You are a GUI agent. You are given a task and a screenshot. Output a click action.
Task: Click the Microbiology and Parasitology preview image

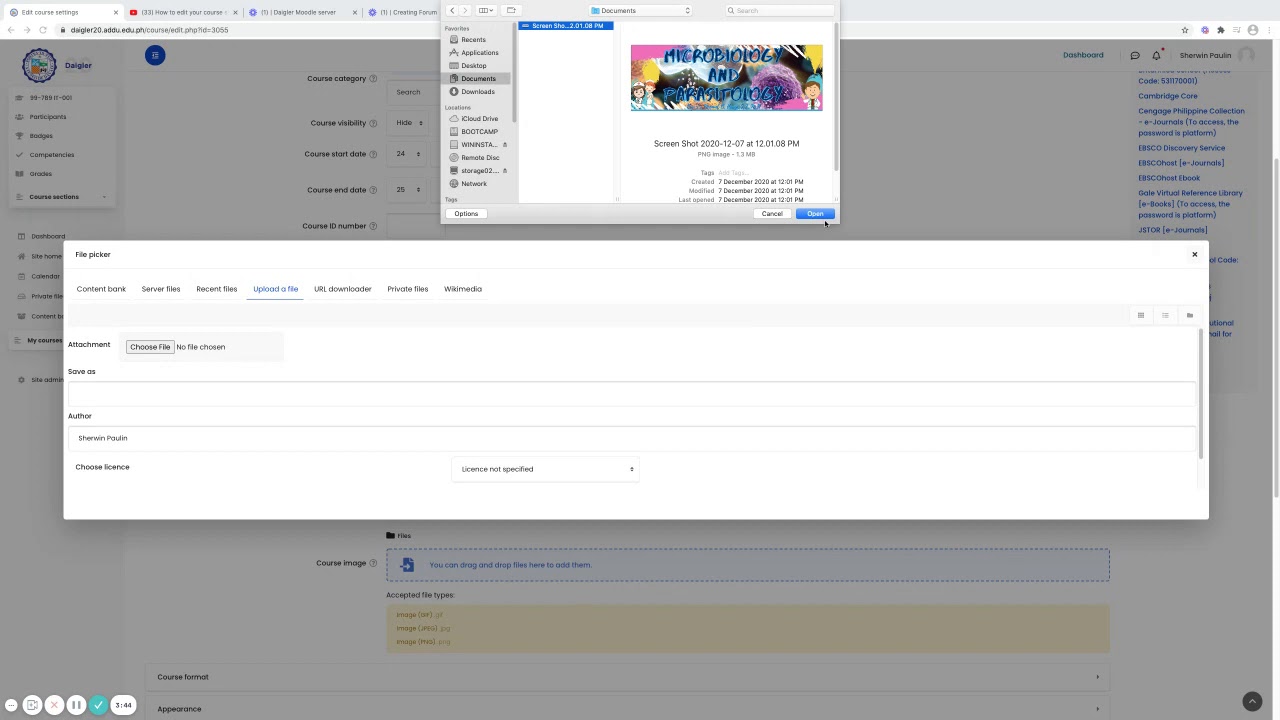(726, 77)
